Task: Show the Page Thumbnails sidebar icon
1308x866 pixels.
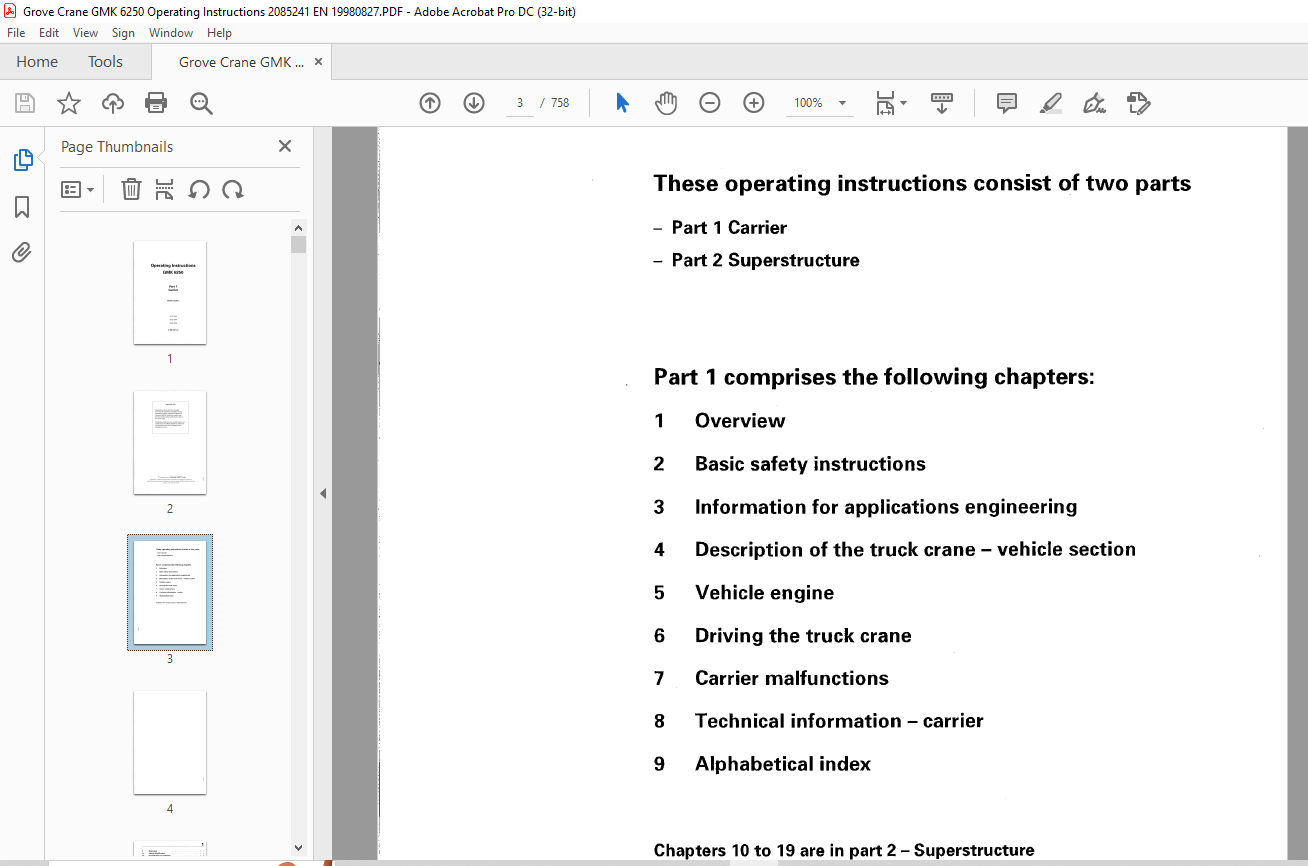Action: tap(22, 159)
